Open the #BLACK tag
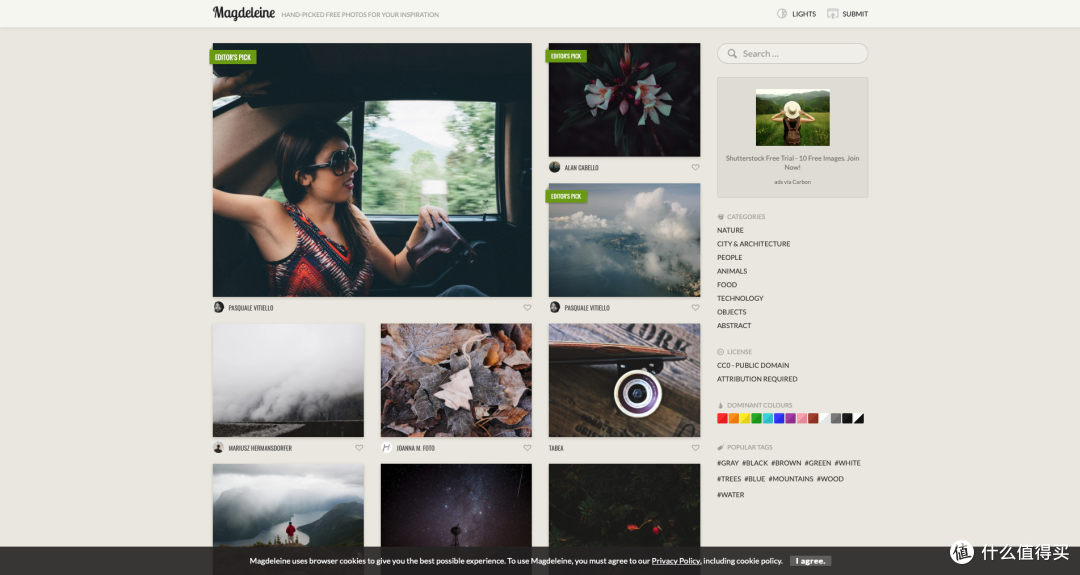This screenshot has width=1080, height=575. coord(755,463)
